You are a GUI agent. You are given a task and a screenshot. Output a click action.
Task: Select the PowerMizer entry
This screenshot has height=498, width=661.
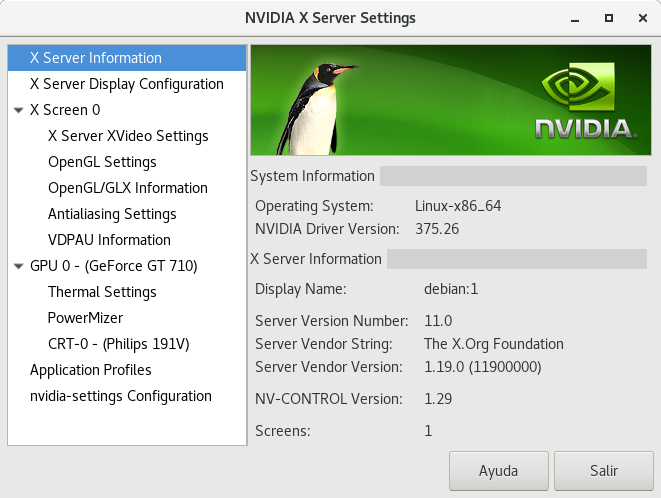click(x=85, y=318)
